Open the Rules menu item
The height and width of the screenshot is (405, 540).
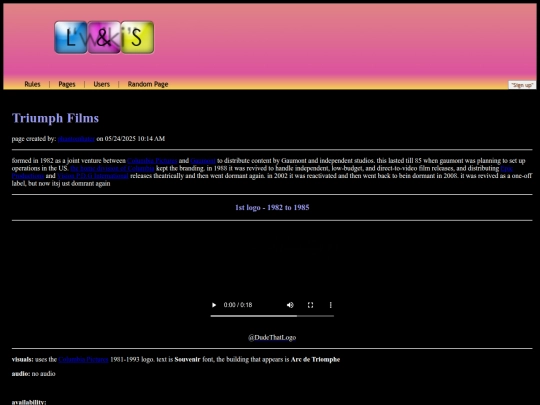click(32, 84)
